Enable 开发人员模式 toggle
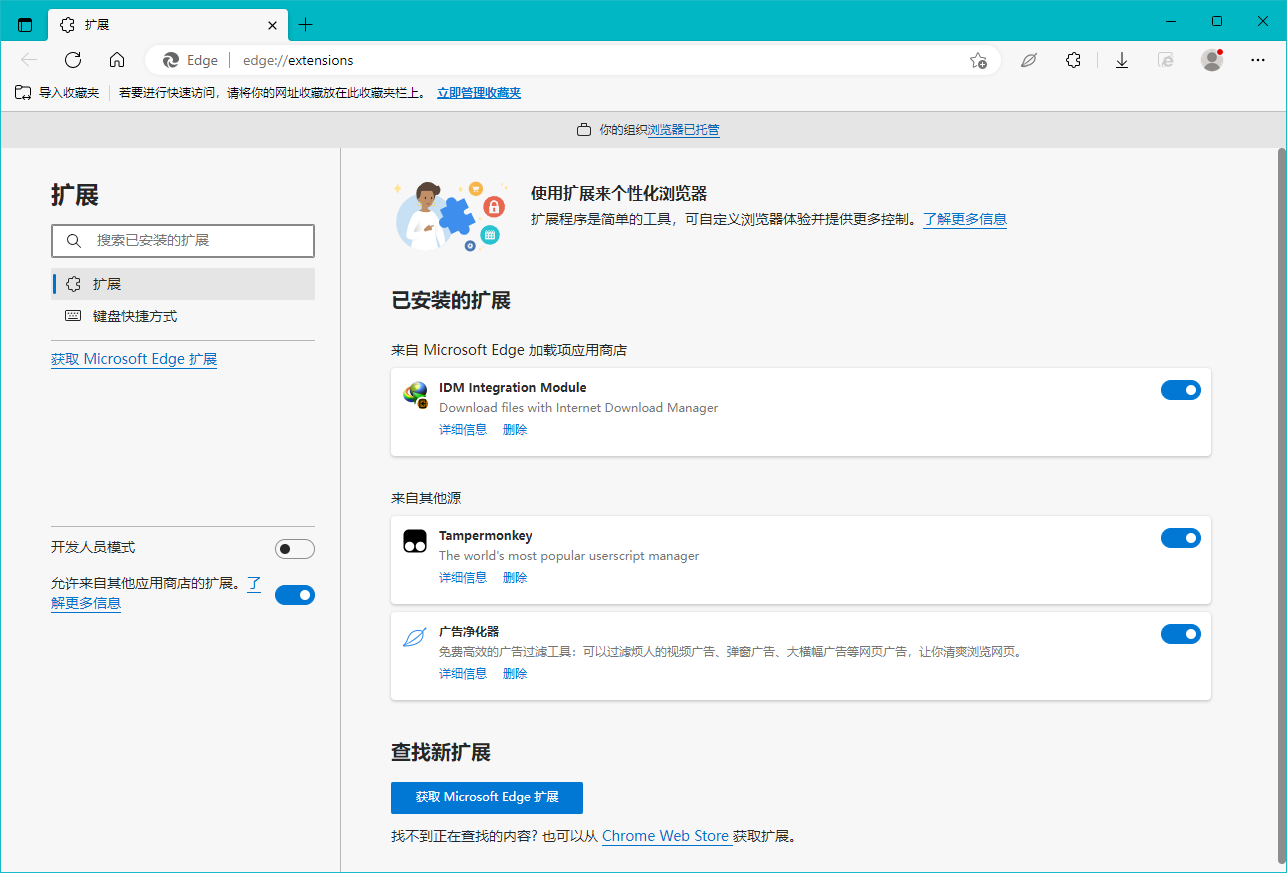This screenshot has height=873, width=1287. tap(295, 549)
